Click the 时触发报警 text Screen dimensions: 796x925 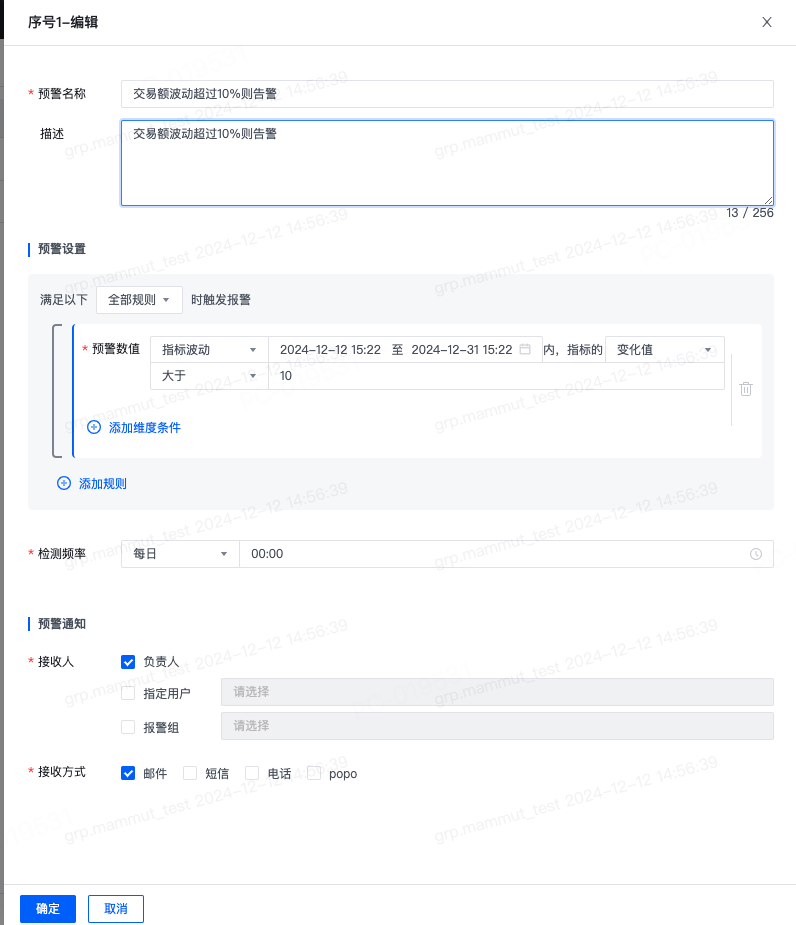221,300
